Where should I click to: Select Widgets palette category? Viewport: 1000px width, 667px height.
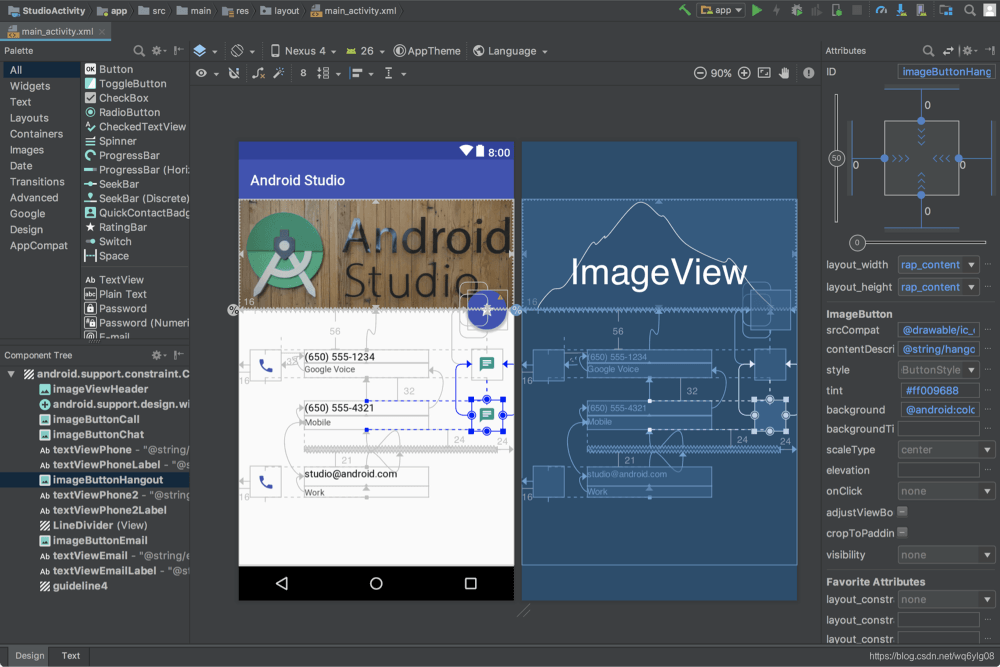[x=30, y=85]
